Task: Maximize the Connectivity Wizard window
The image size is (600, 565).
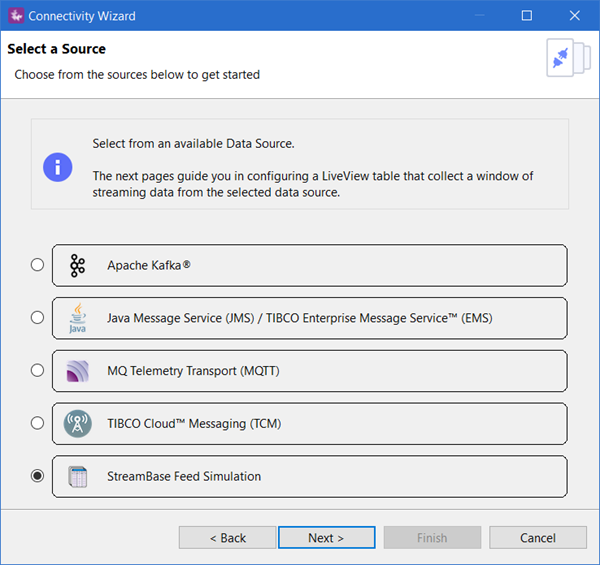Action: (x=527, y=16)
